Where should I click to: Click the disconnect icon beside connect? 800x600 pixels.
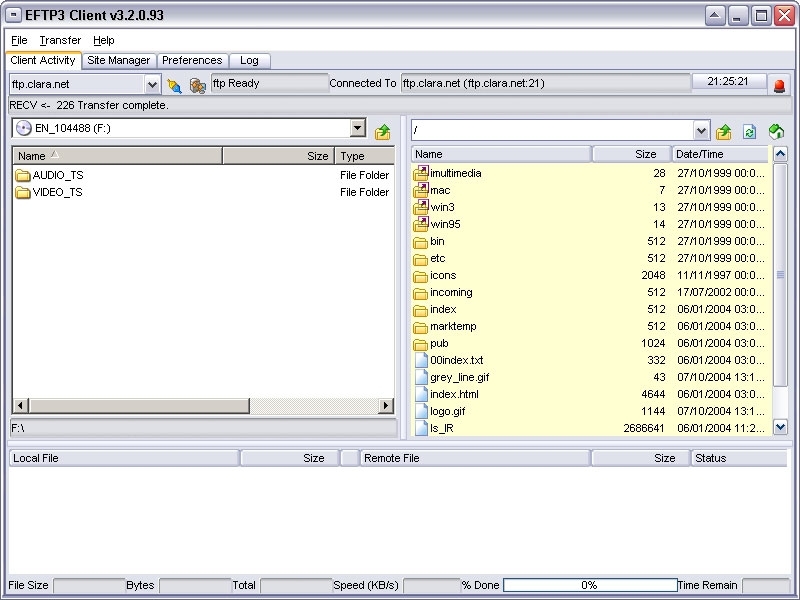197,85
